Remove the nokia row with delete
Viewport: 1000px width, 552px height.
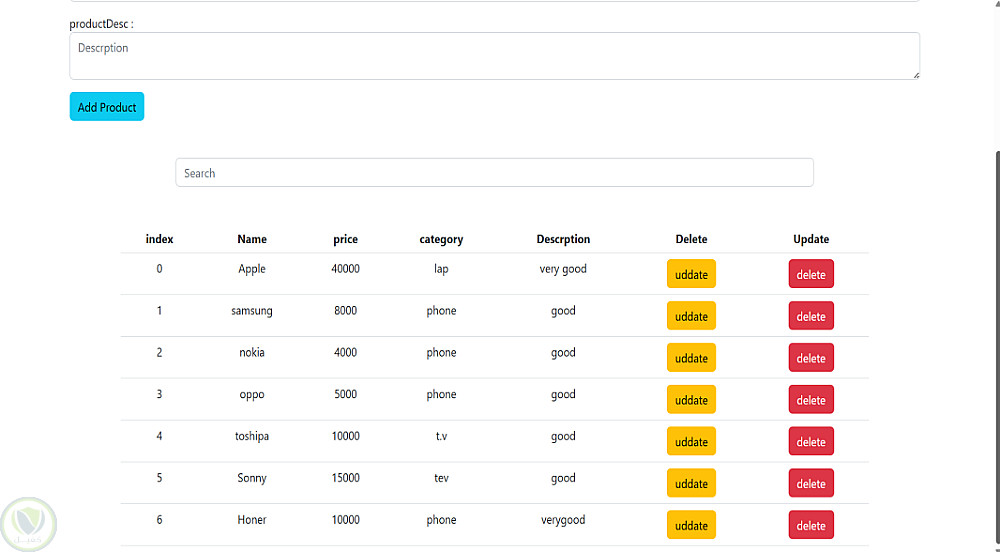[x=811, y=358]
